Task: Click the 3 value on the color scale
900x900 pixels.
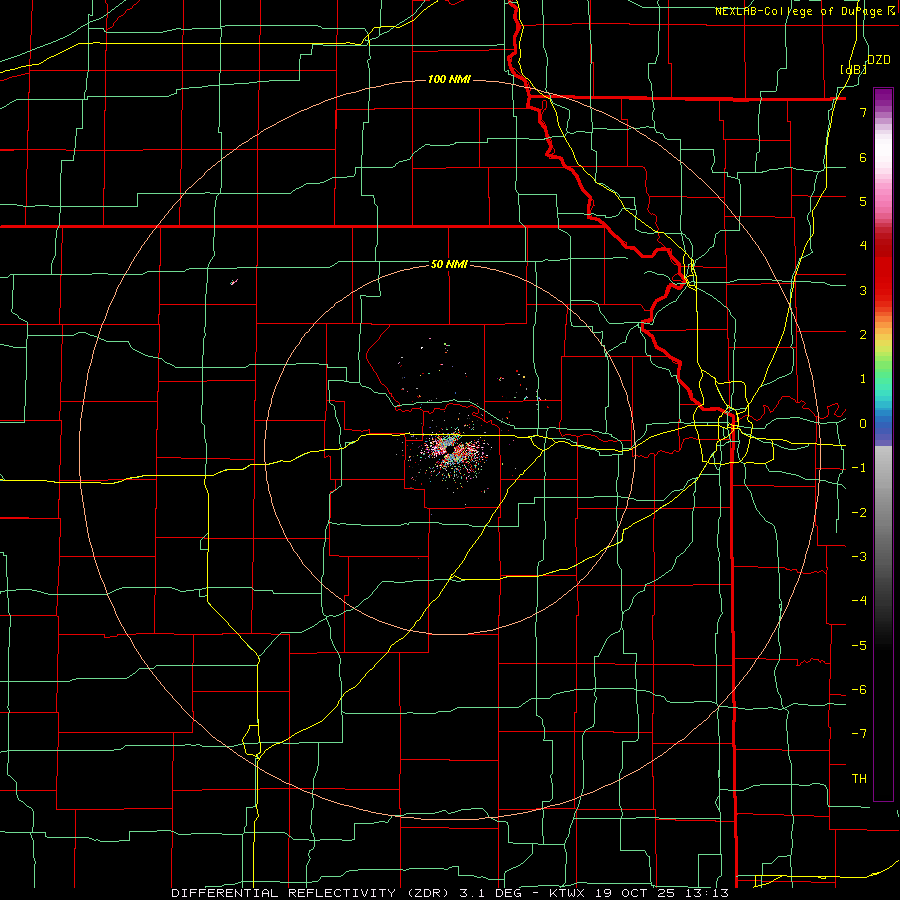Action: [x=863, y=290]
